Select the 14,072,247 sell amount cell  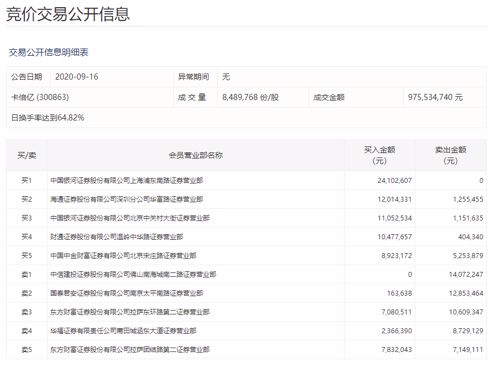pyautogui.click(x=466, y=274)
